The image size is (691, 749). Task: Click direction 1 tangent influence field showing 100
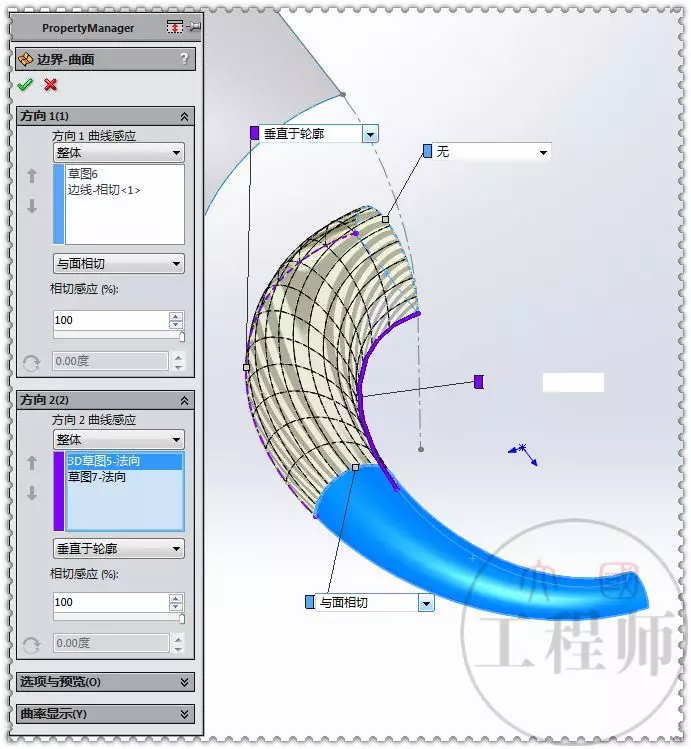111,321
